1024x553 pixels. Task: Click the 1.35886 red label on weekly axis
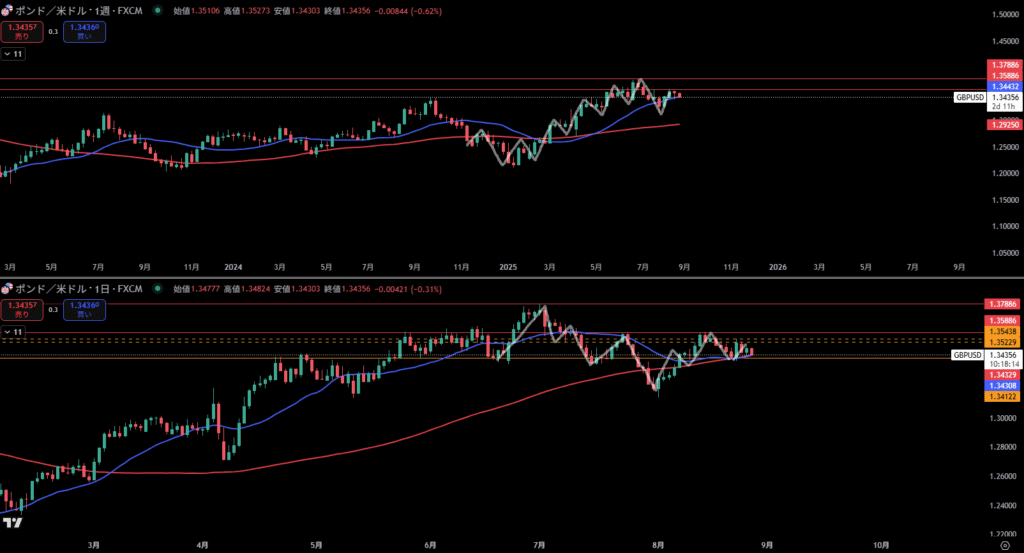(1005, 76)
